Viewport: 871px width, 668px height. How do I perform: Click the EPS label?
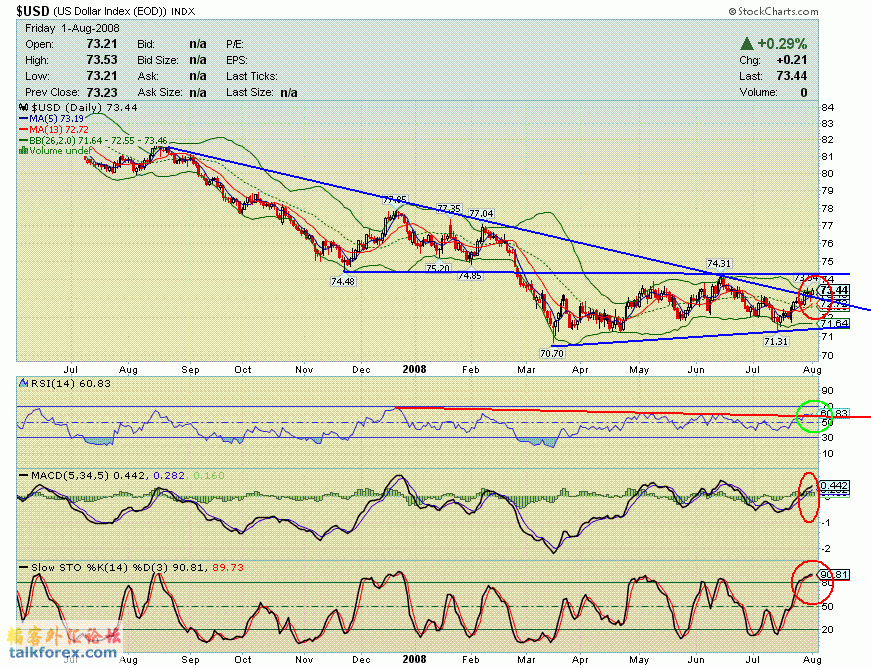point(237,60)
